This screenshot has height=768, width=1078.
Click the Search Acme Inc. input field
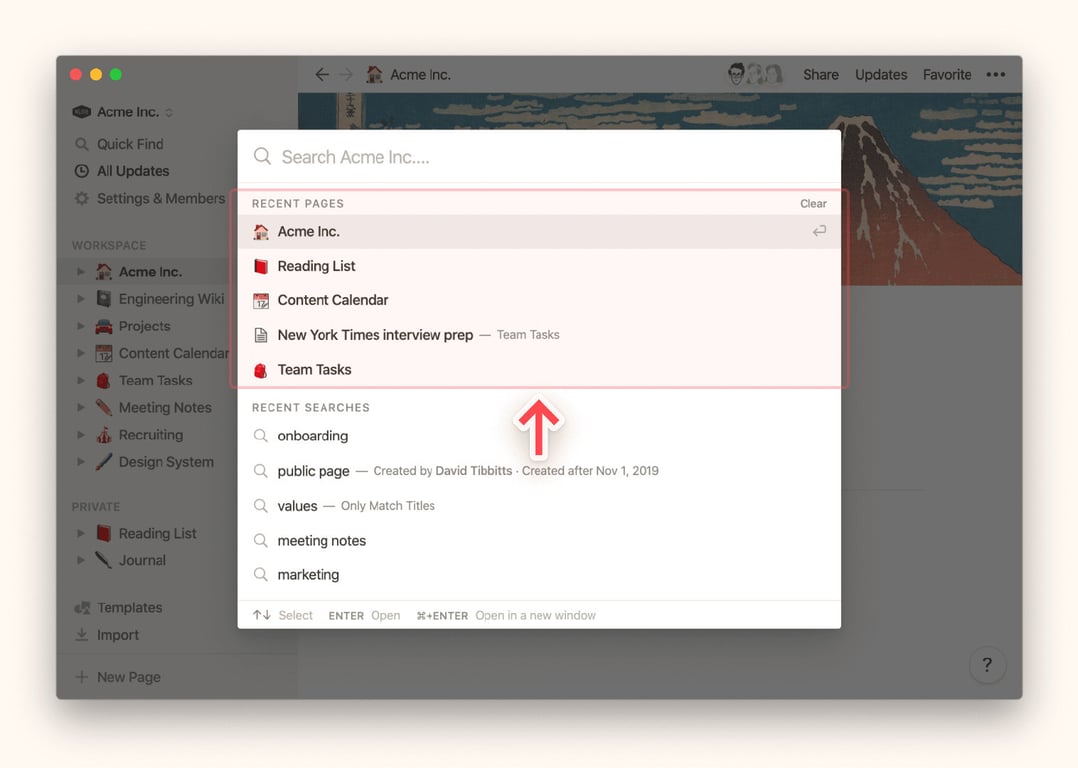click(x=540, y=157)
